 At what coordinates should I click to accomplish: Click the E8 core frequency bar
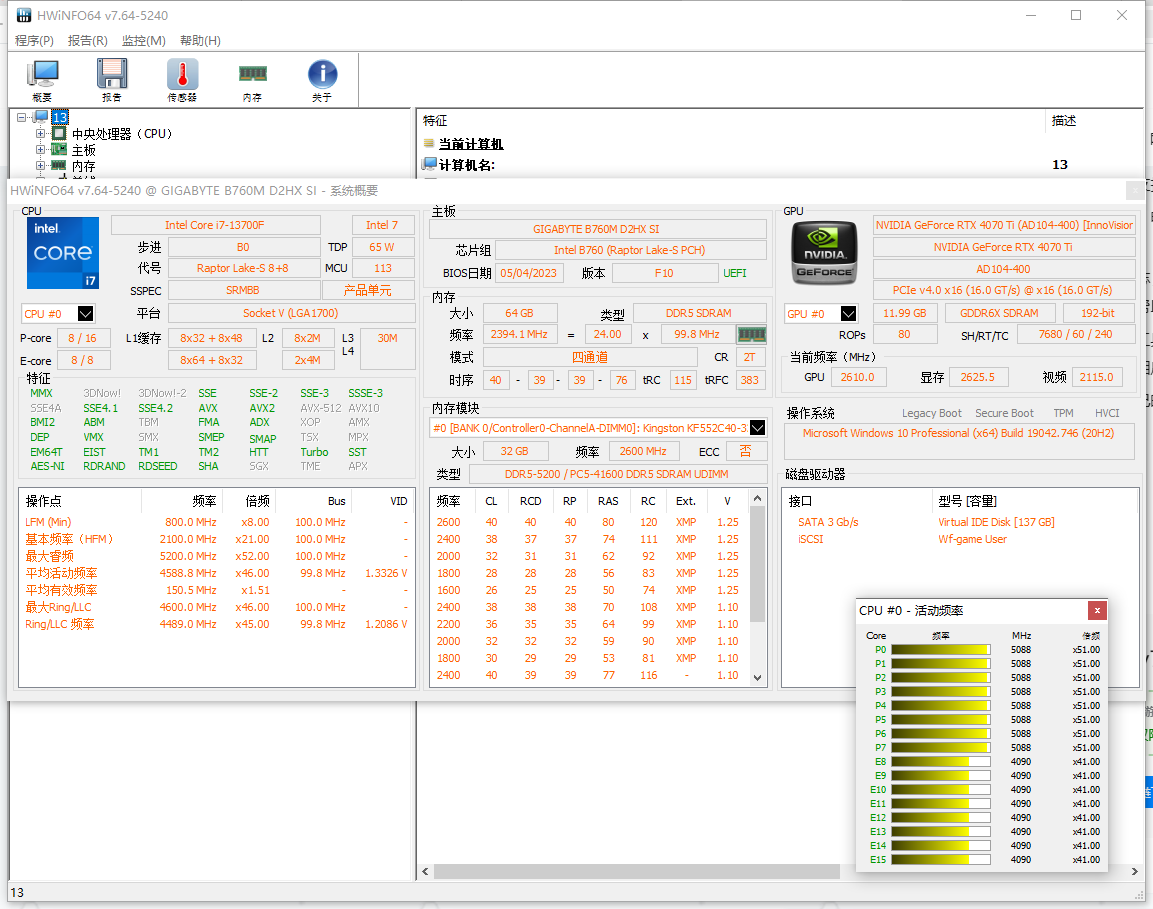[940, 761]
